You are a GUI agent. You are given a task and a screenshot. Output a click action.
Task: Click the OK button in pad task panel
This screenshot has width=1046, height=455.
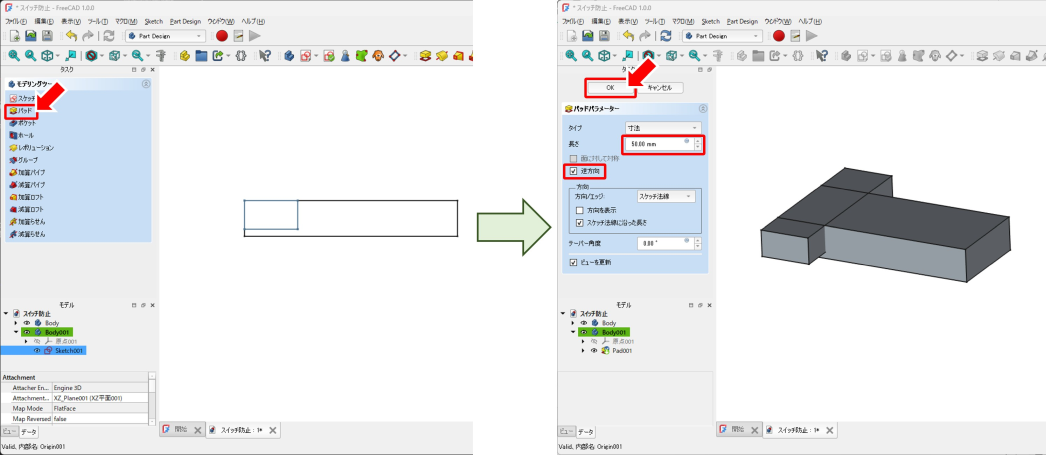click(609, 88)
